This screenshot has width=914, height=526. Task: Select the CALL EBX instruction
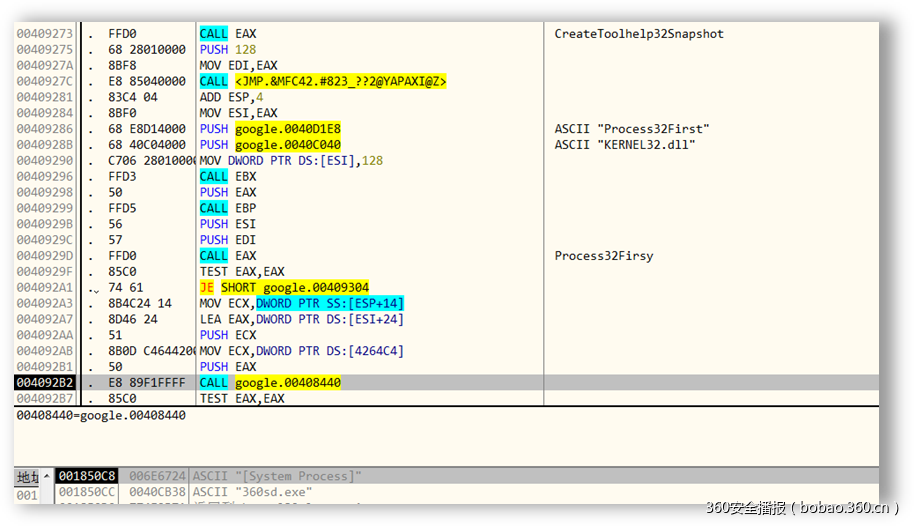228,177
